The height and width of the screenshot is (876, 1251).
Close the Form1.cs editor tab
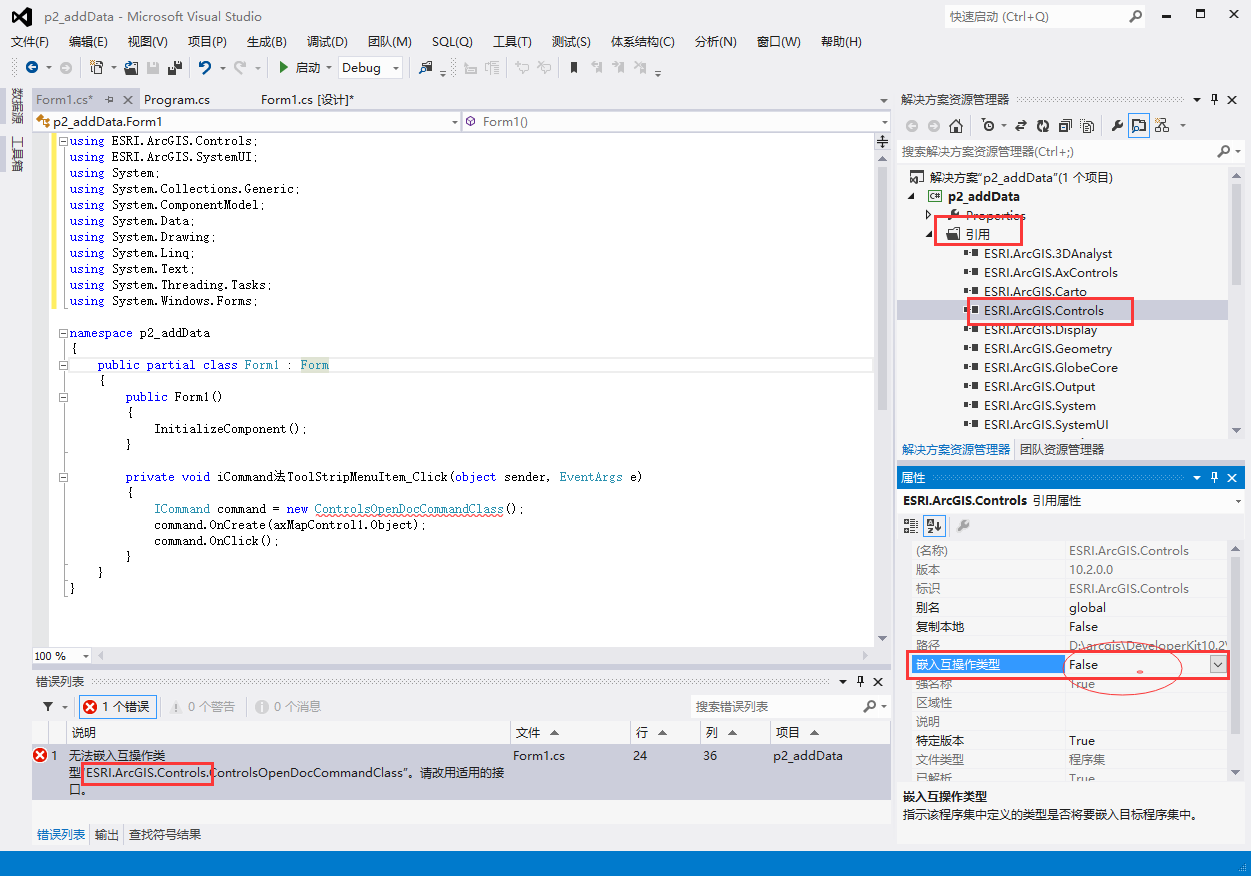(128, 100)
